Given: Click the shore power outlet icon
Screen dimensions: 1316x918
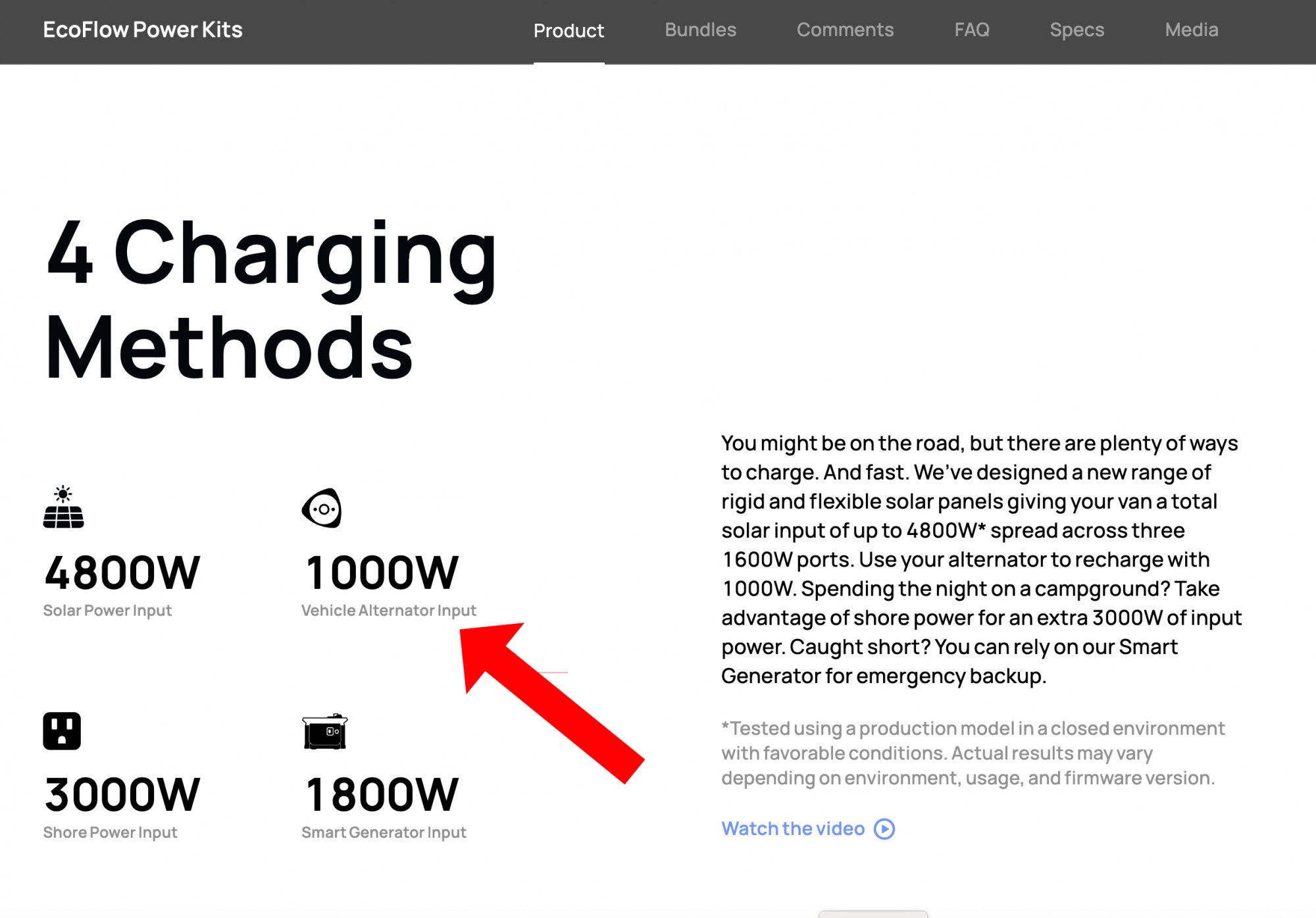Looking at the screenshot, I should point(62,730).
